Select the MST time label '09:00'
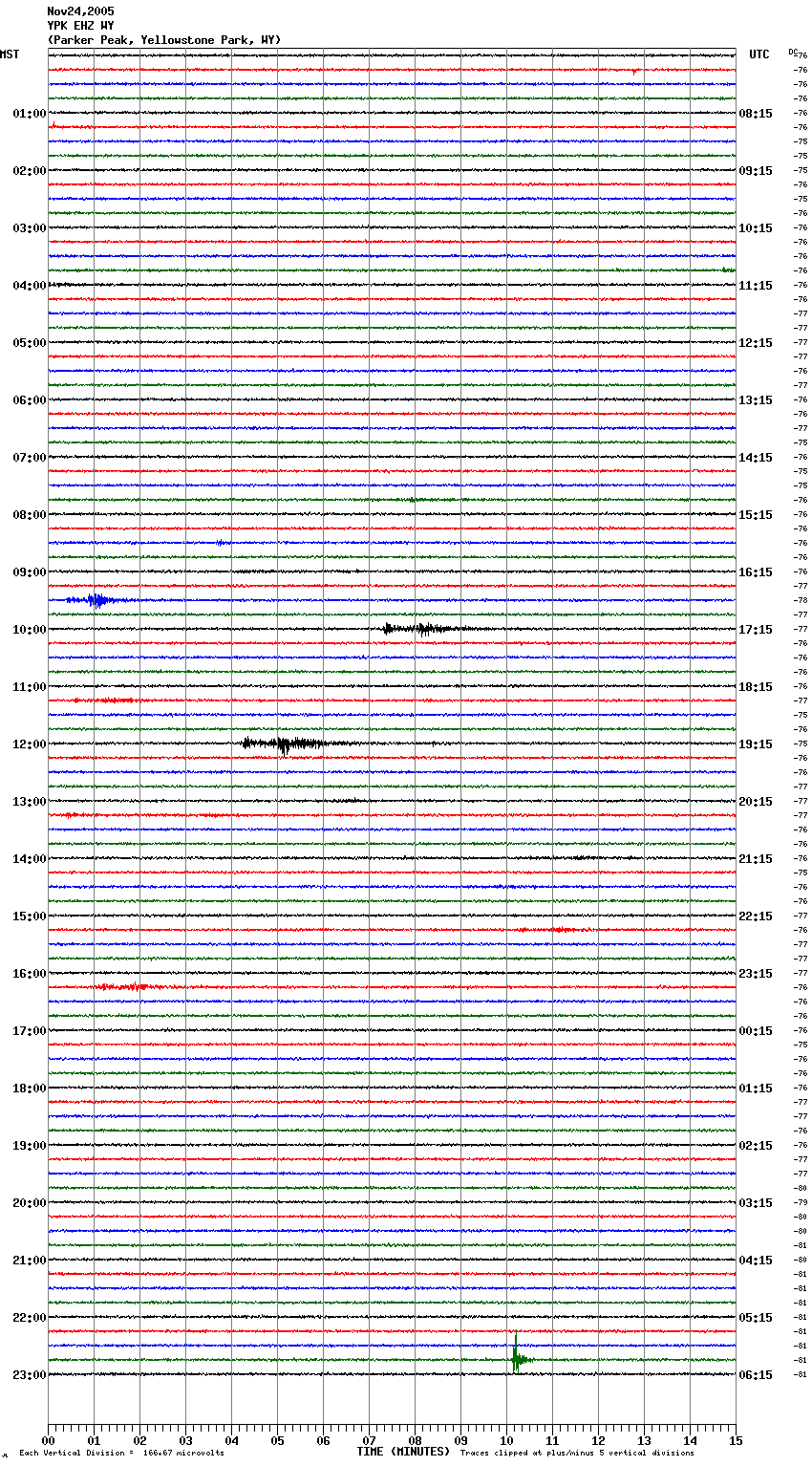Image resolution: width=812 pixels, height=1466 pixels. pos(30,572)
